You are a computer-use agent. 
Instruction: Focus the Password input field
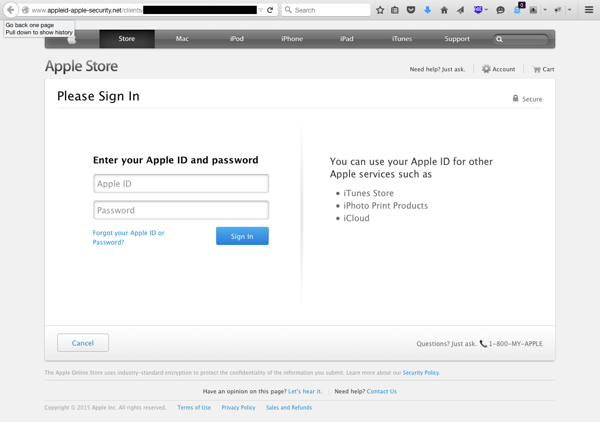pyautogui.click(x=181, y=210)
